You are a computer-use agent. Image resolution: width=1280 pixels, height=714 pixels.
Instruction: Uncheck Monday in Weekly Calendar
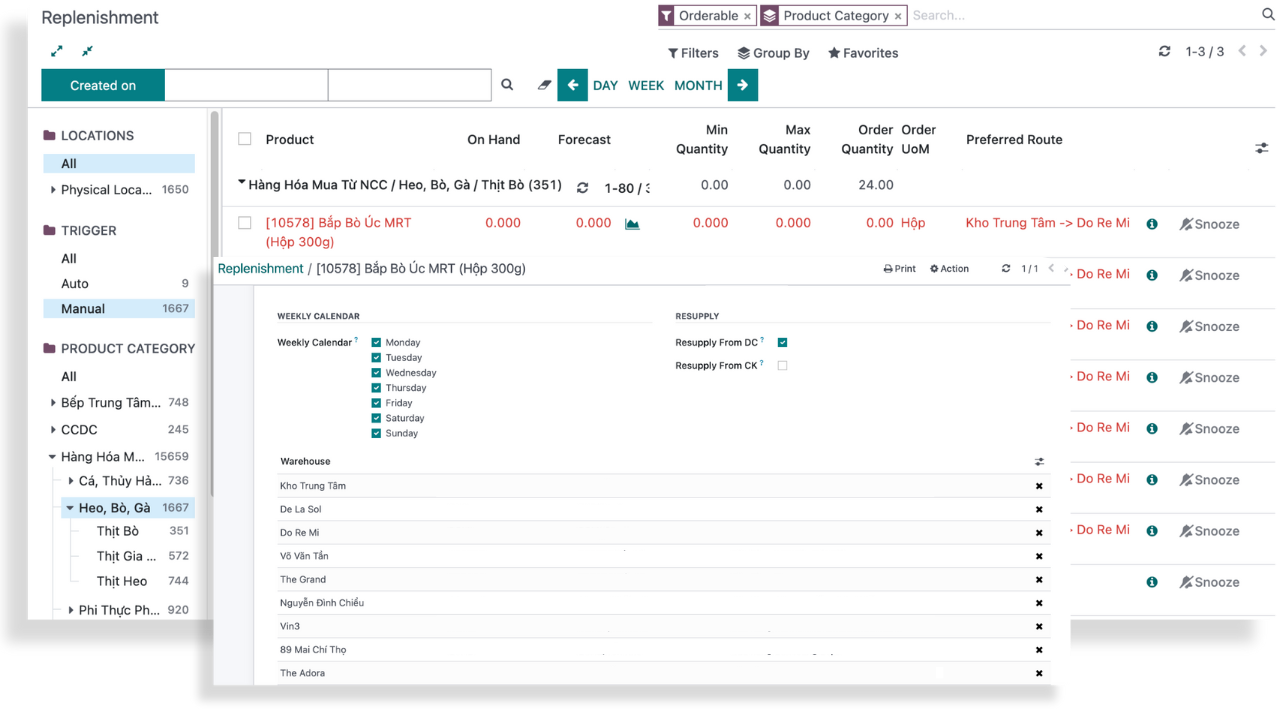tap(377, 342)
